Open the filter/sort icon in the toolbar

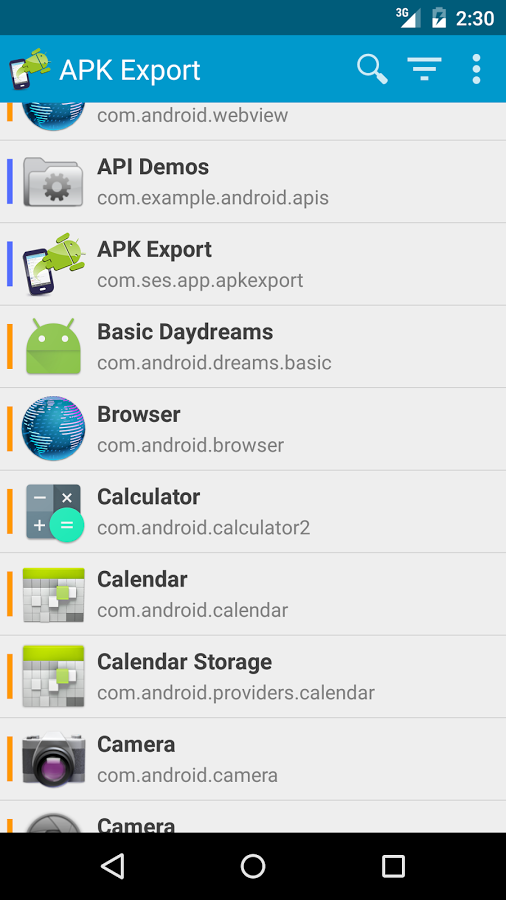point(424,69)
